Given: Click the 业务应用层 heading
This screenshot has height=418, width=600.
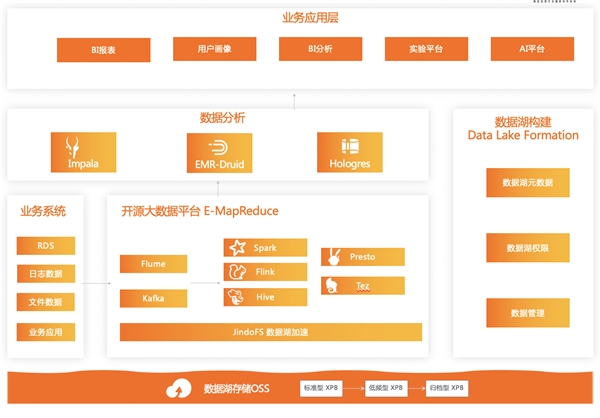Looking at the screenshot, I should (310, 18).
